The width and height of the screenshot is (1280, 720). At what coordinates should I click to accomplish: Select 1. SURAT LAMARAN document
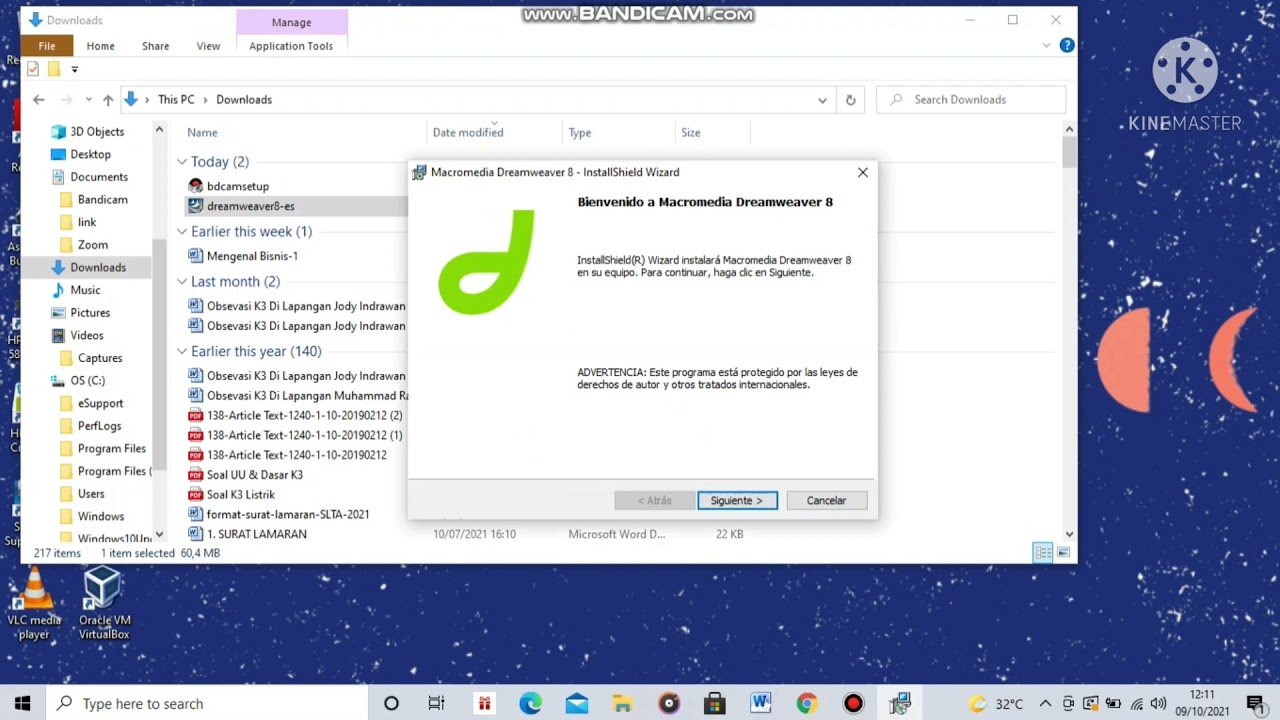[256, 534]
